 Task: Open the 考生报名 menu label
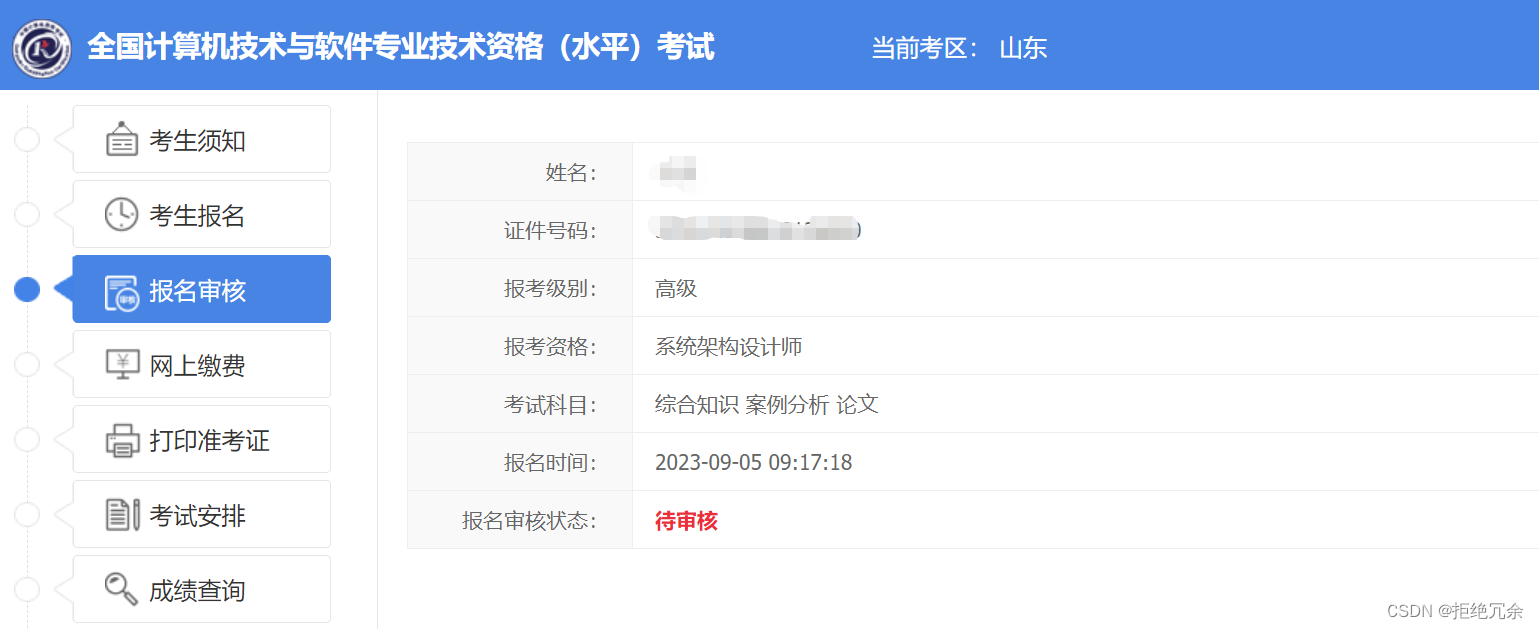197,216
